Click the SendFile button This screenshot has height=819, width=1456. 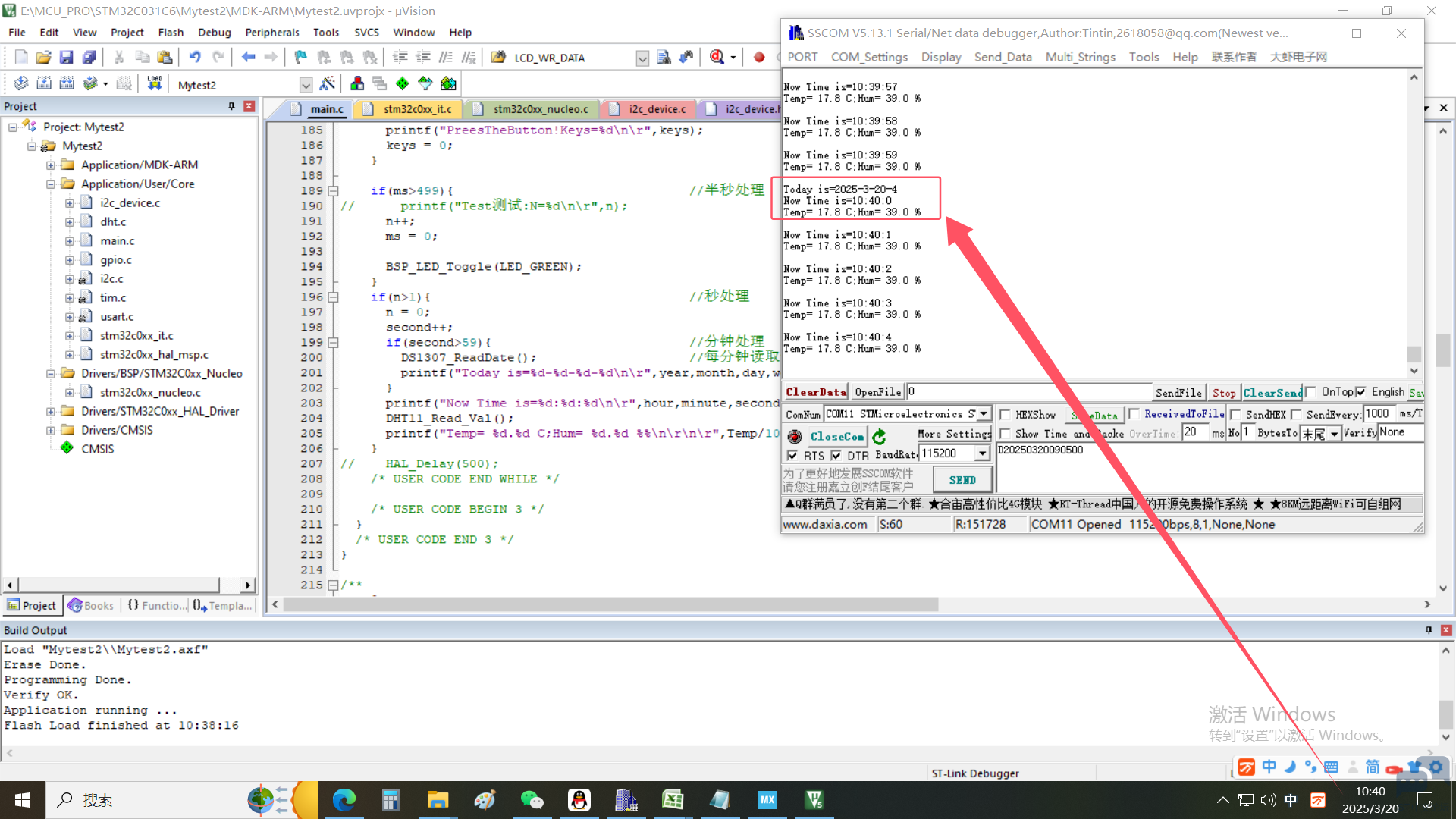point(1178,392)
